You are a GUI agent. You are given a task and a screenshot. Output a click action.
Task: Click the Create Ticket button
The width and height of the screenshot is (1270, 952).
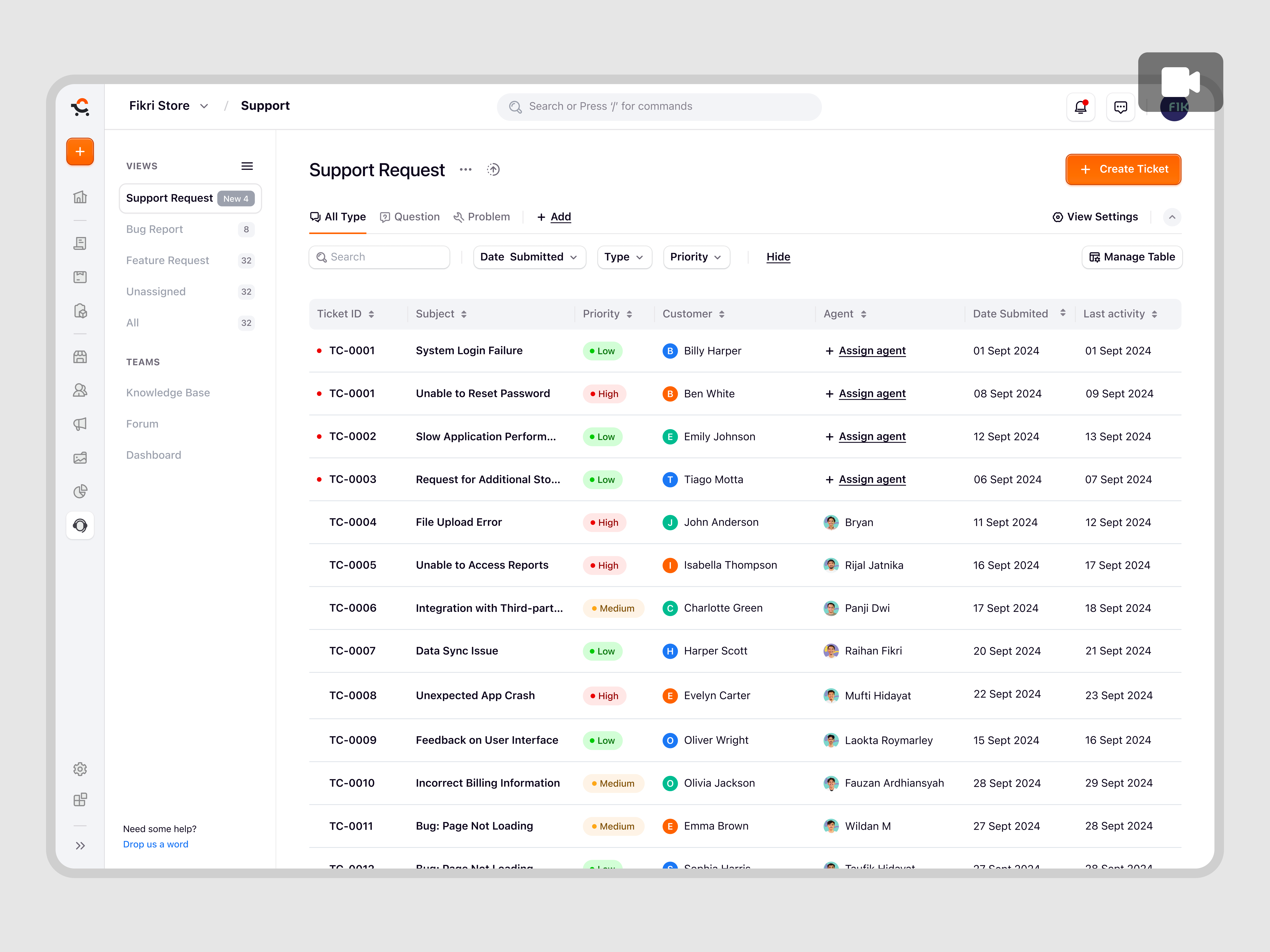1122,169
